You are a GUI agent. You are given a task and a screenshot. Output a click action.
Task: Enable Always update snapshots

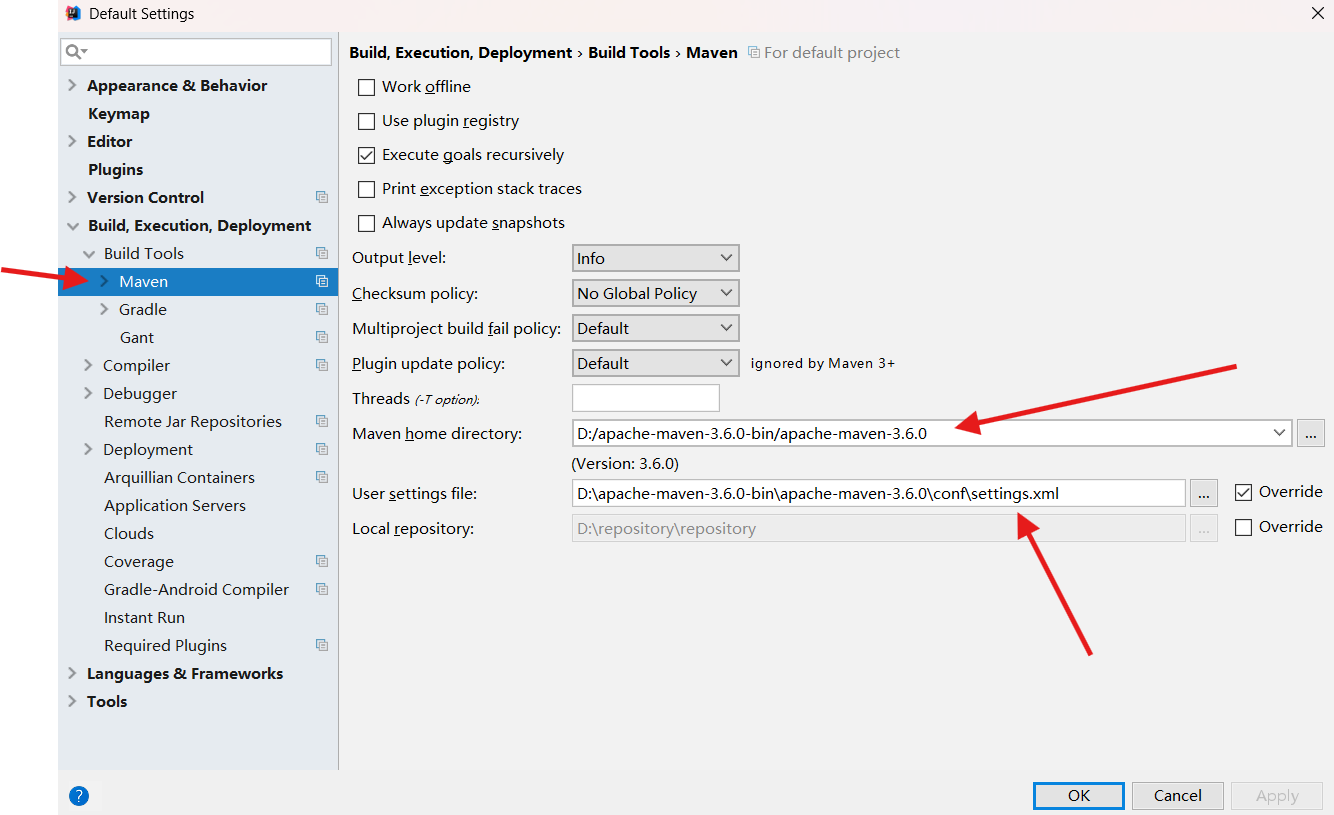(367, 223)
